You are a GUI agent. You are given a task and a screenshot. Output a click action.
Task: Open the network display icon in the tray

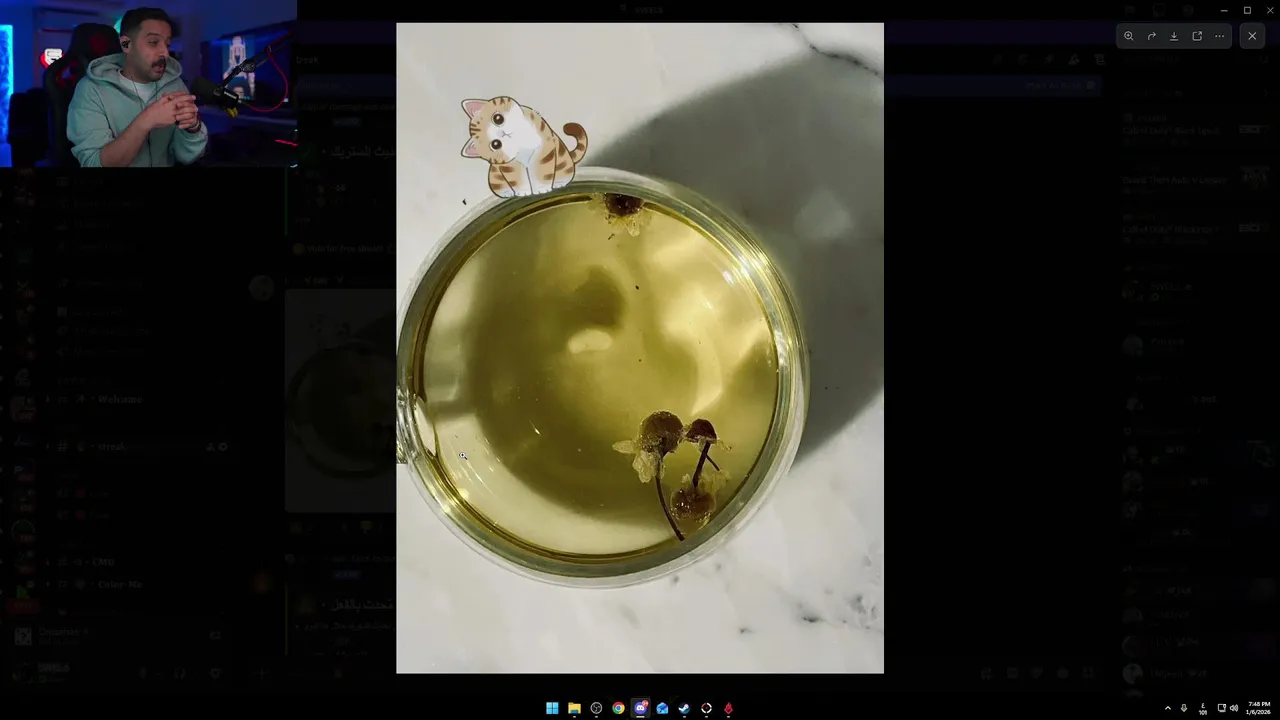point(1221,708)
